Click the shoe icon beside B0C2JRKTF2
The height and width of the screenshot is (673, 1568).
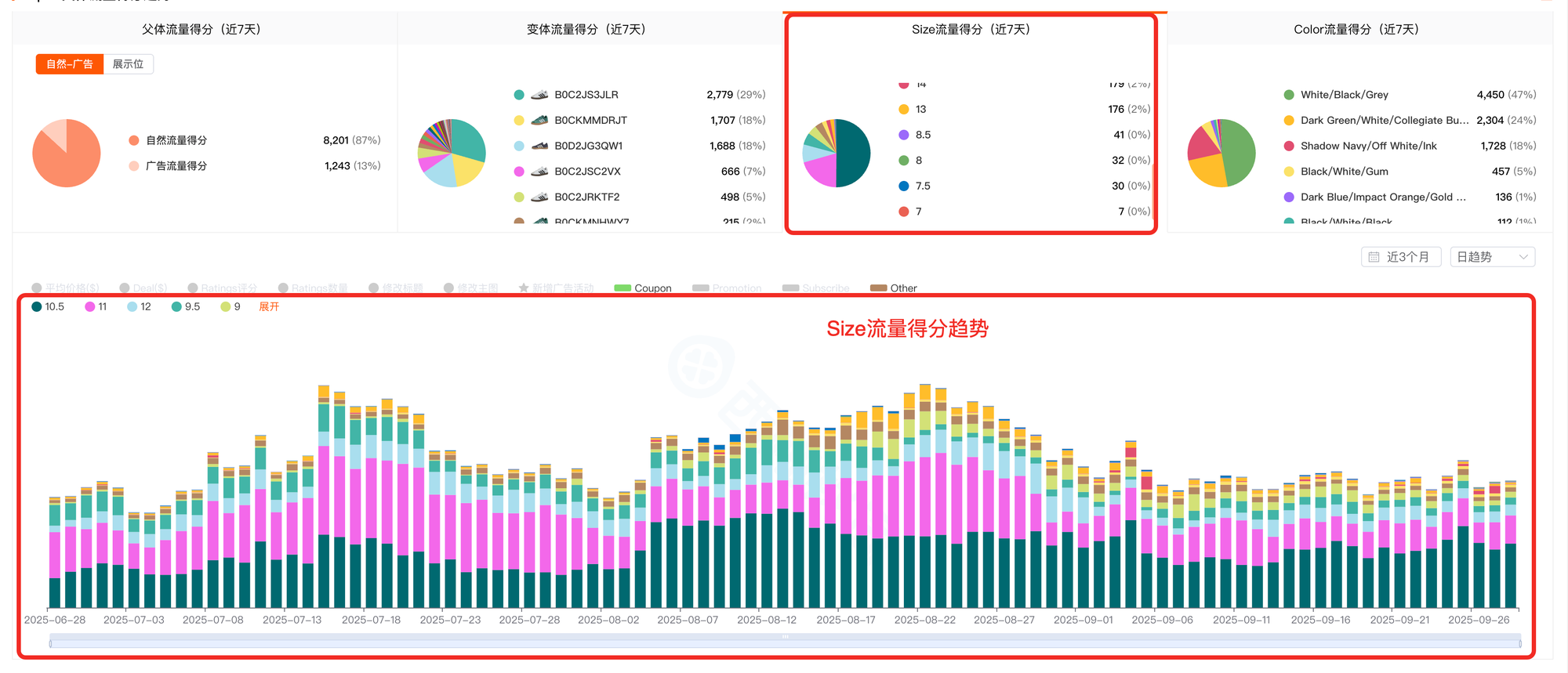pos(539,197)
